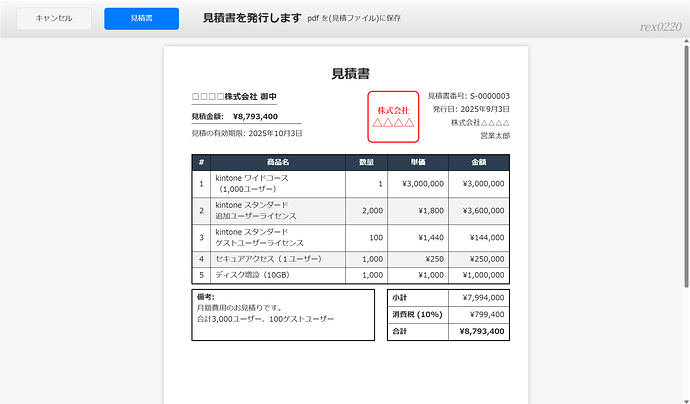The image size is (690, 404).
Task: Click the 見積書 document title heading
Action: (351, 73)
